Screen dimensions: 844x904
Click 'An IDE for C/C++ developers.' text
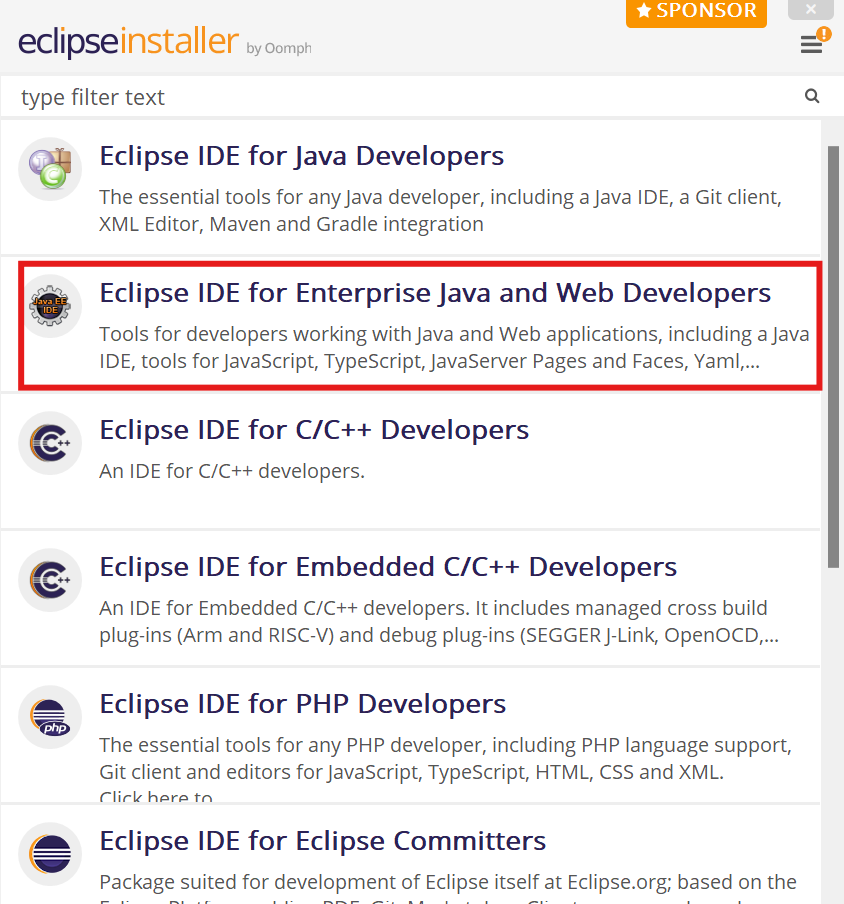point(232,471)
